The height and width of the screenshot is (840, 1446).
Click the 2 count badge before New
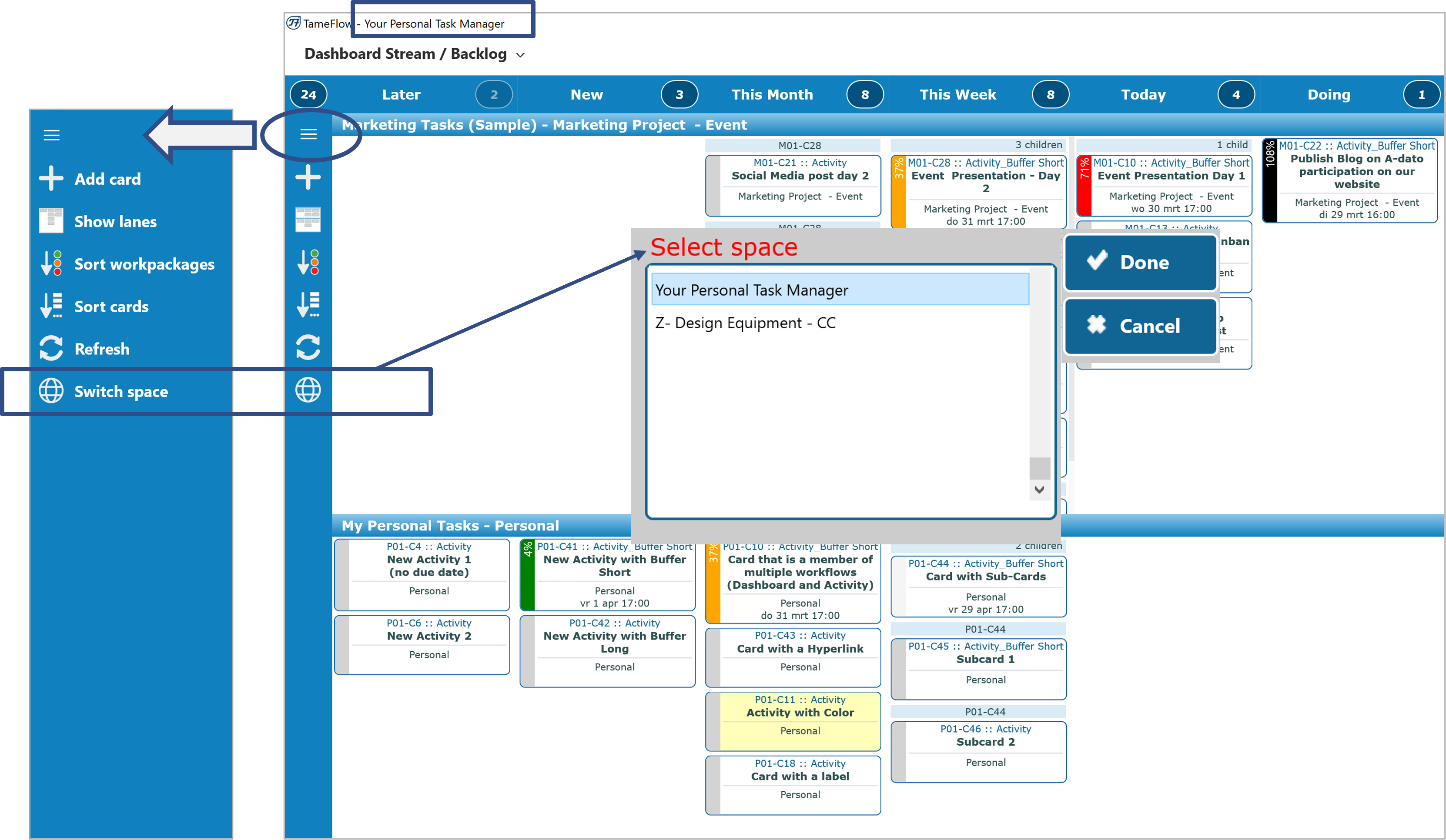[494, 95]
